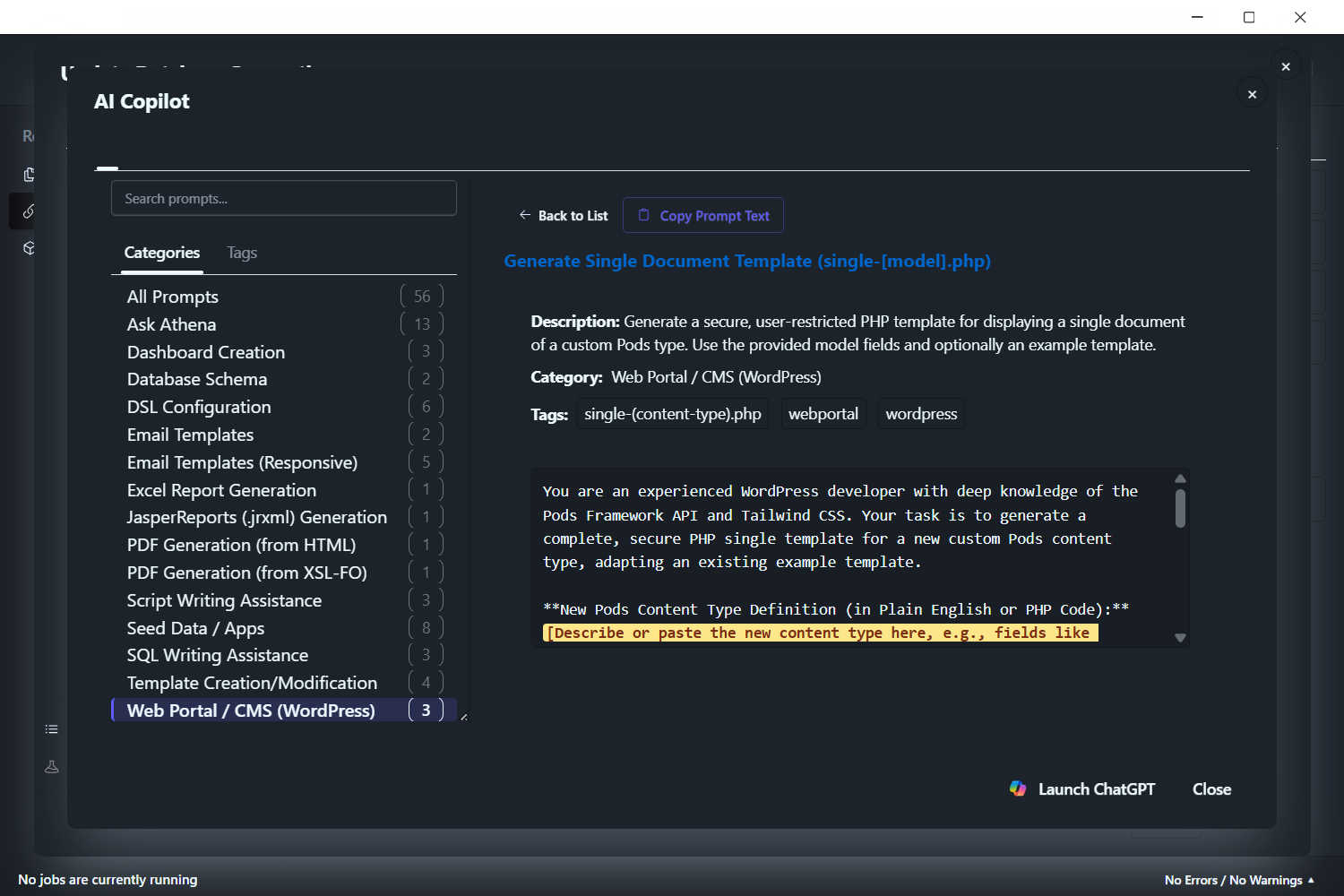The height and width of the screenshot is (896, 1344).
Task: Select the SQL Writing Assistance category
Action: pyautogui.click(x=284, y=655)
